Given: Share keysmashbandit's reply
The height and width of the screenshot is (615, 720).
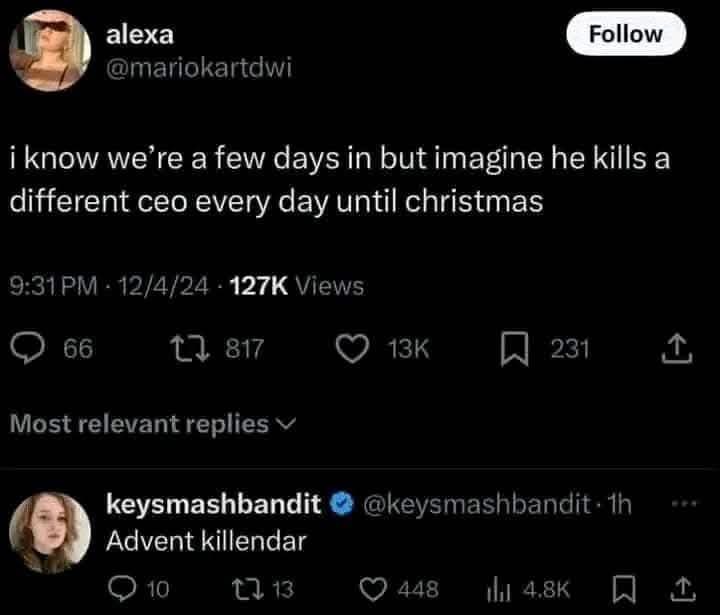Looking at the screenshot, I should click(683, 590).
